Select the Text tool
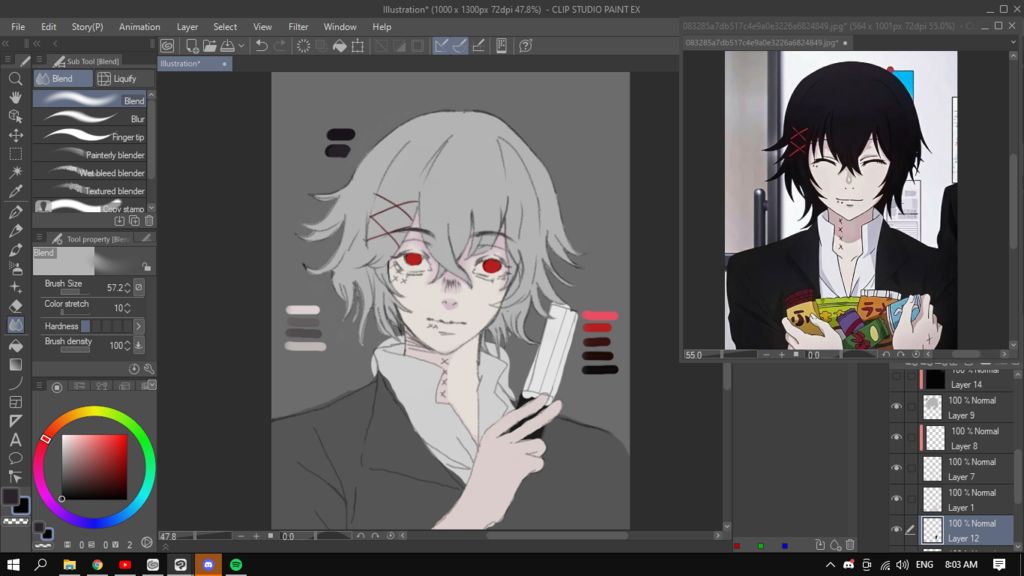The height and width of the screenshot is (576, 1024). pyautogui.click(x=16, y=440)
